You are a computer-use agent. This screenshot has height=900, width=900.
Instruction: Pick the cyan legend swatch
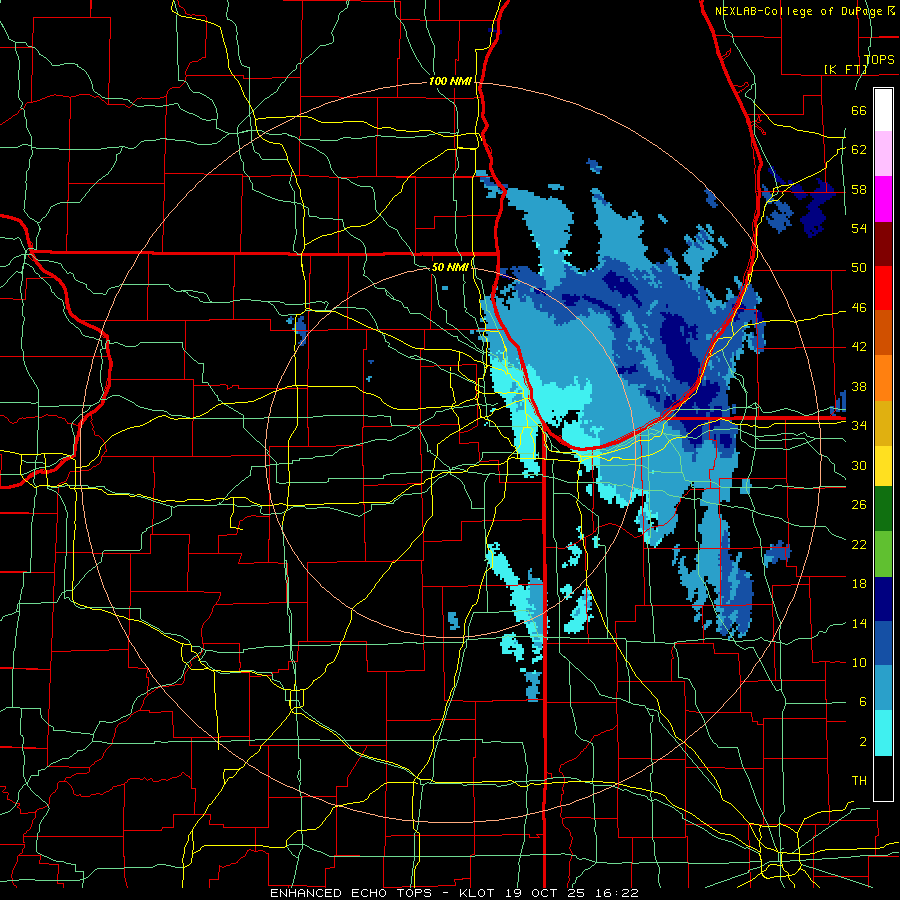pyautogui.click(x=883, y=733)
